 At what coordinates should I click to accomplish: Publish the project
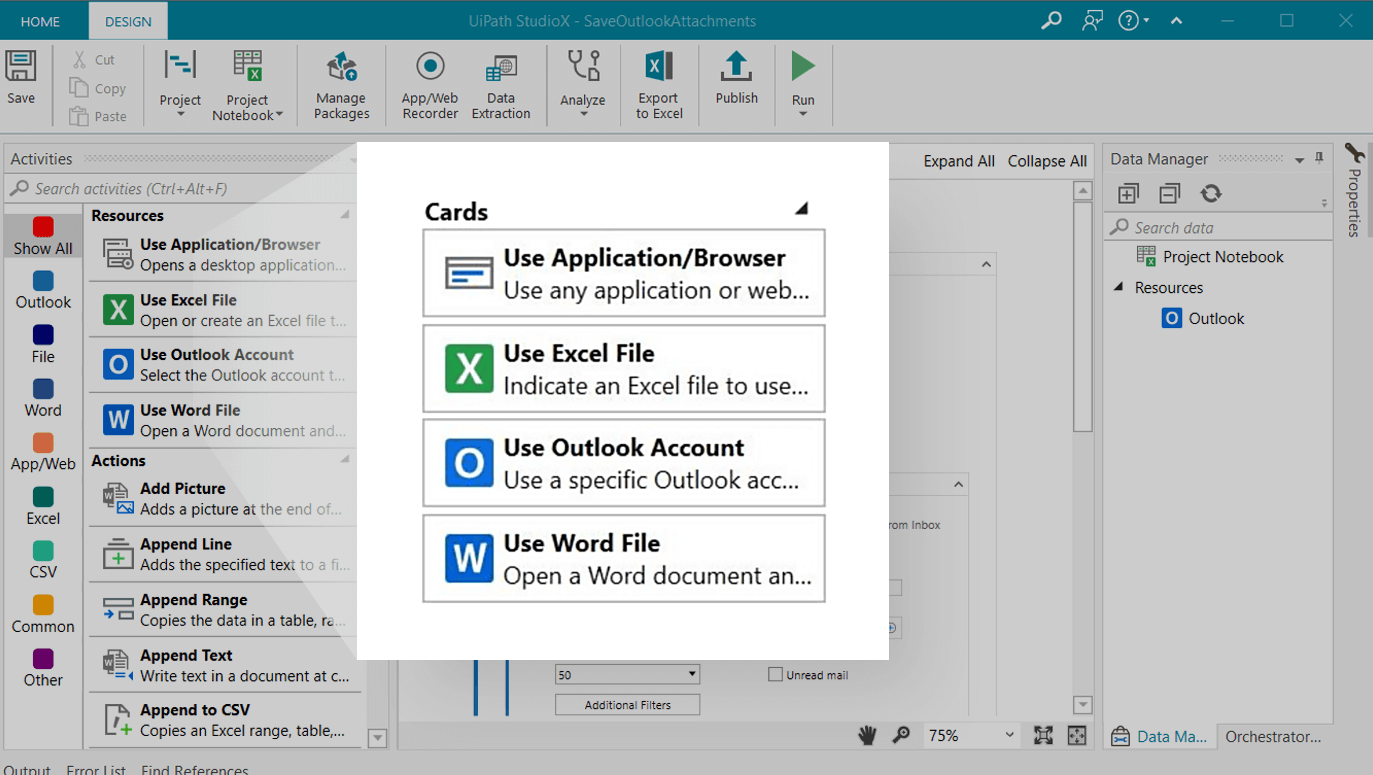pyautogui.click(x=737, y=78)
